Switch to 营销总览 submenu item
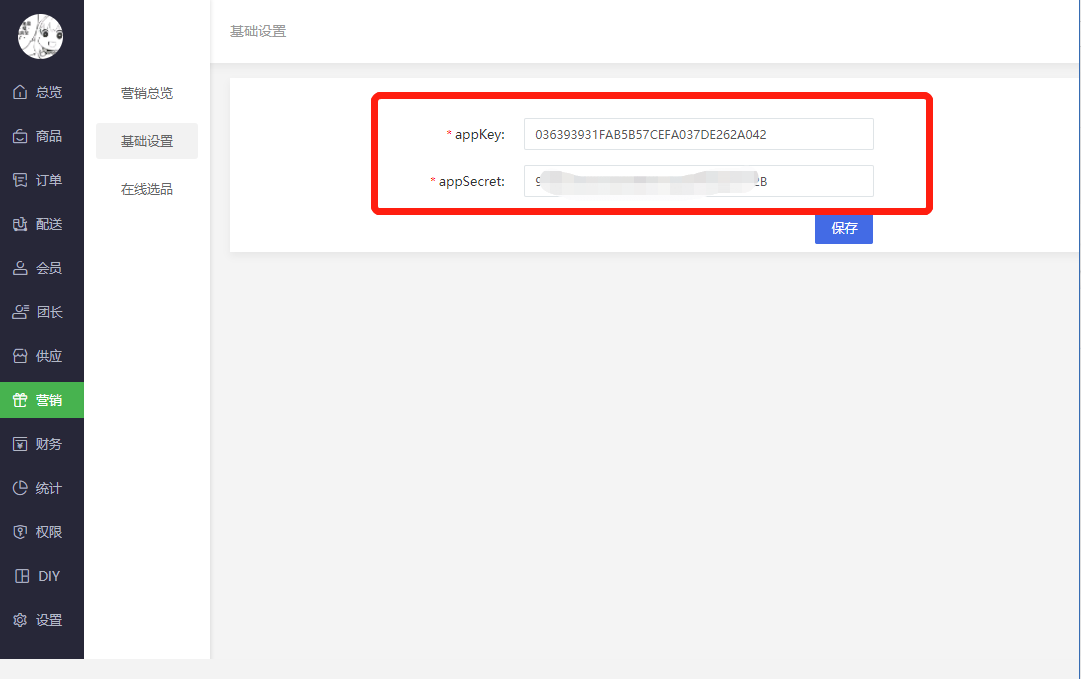1081x679 pixels. 147,93
